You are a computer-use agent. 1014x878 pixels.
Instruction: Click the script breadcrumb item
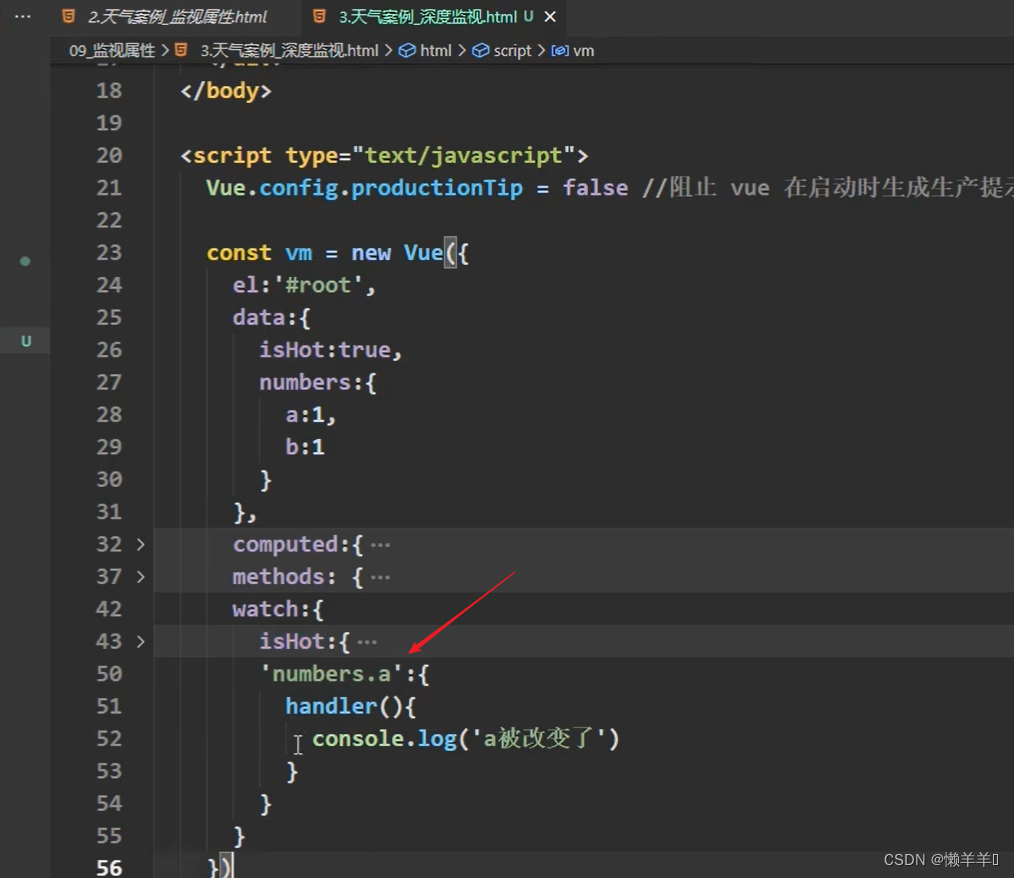(512, 50)
